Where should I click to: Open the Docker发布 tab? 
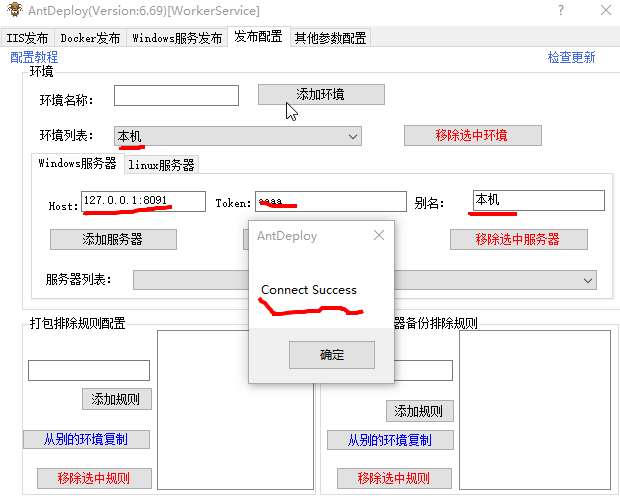coord(90,38)
